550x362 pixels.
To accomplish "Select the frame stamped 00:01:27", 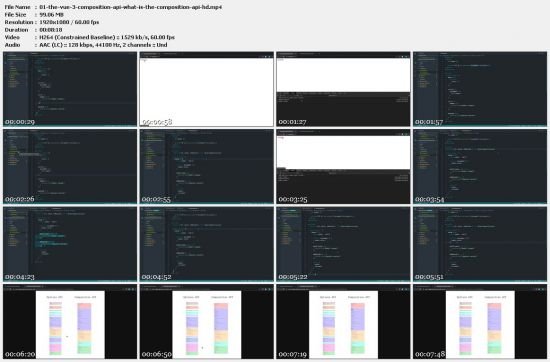I will [x=343, y=89].
